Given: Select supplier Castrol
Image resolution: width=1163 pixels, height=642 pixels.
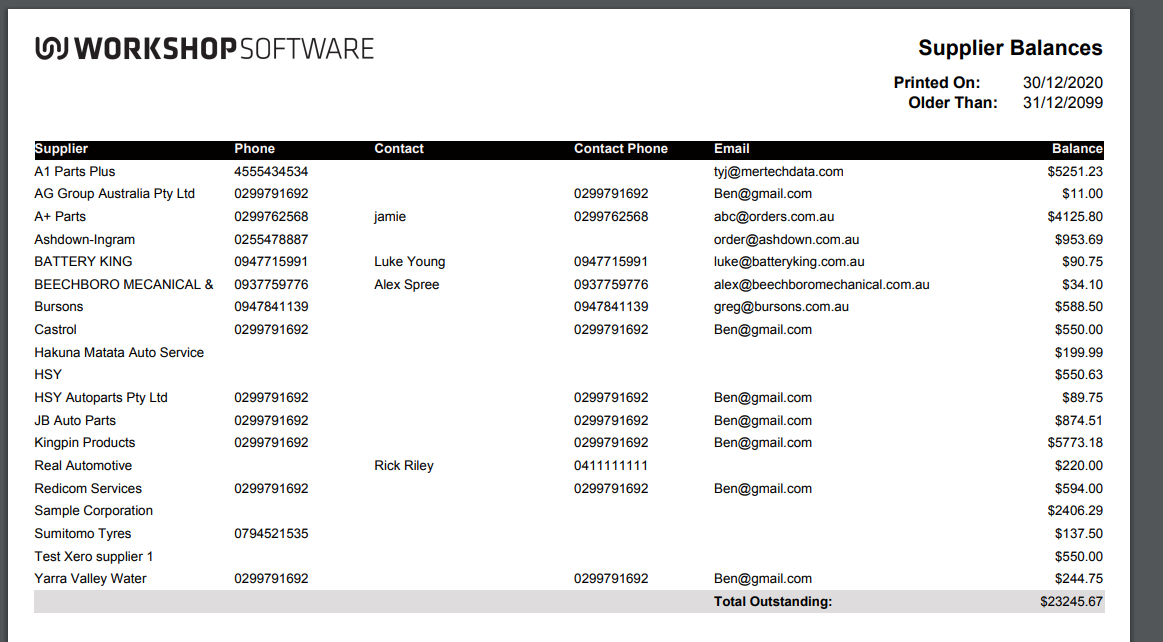Looking at the screenshot, I should coord(55,330).
